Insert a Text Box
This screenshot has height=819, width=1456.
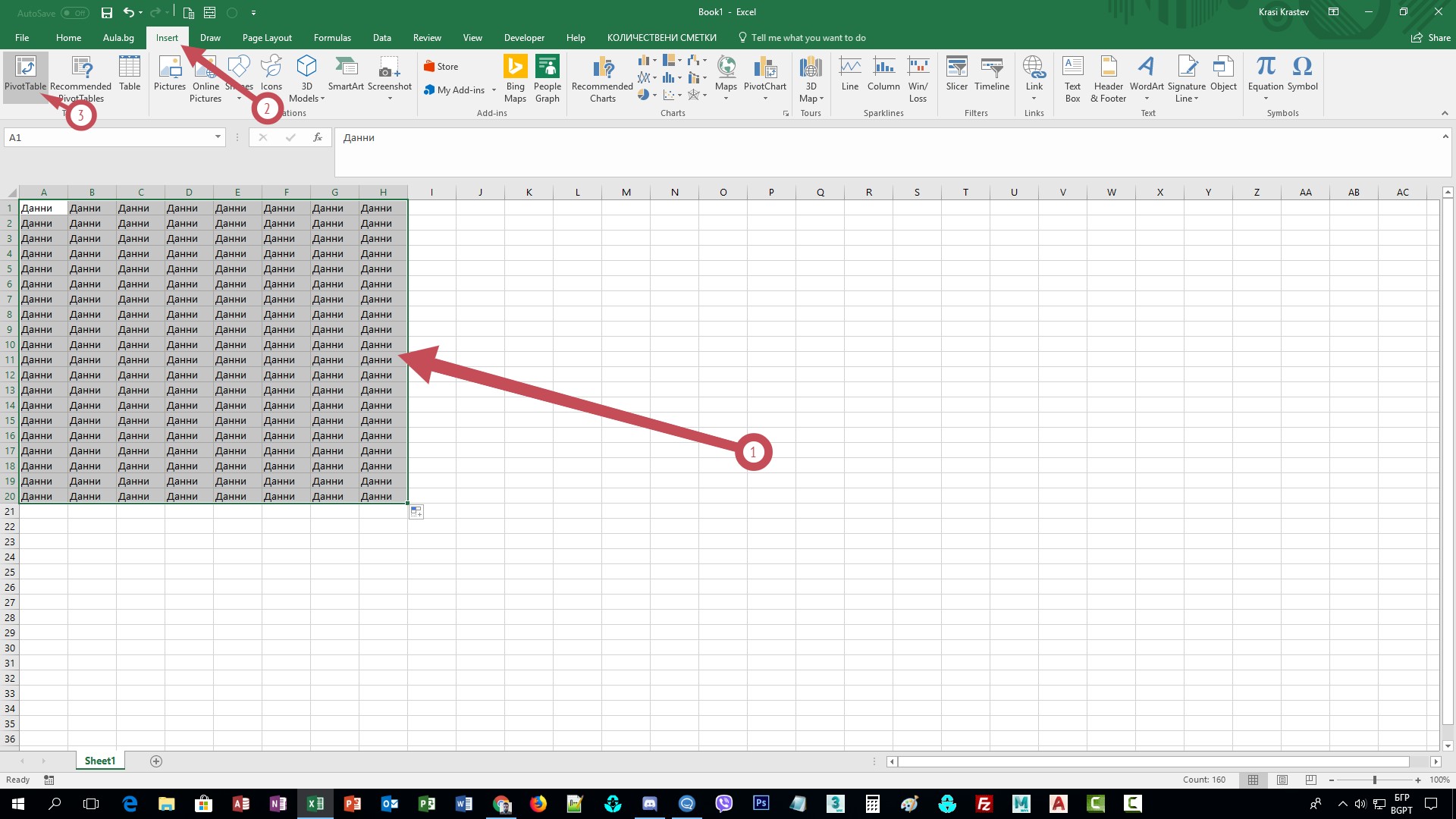pos(1072,79)
